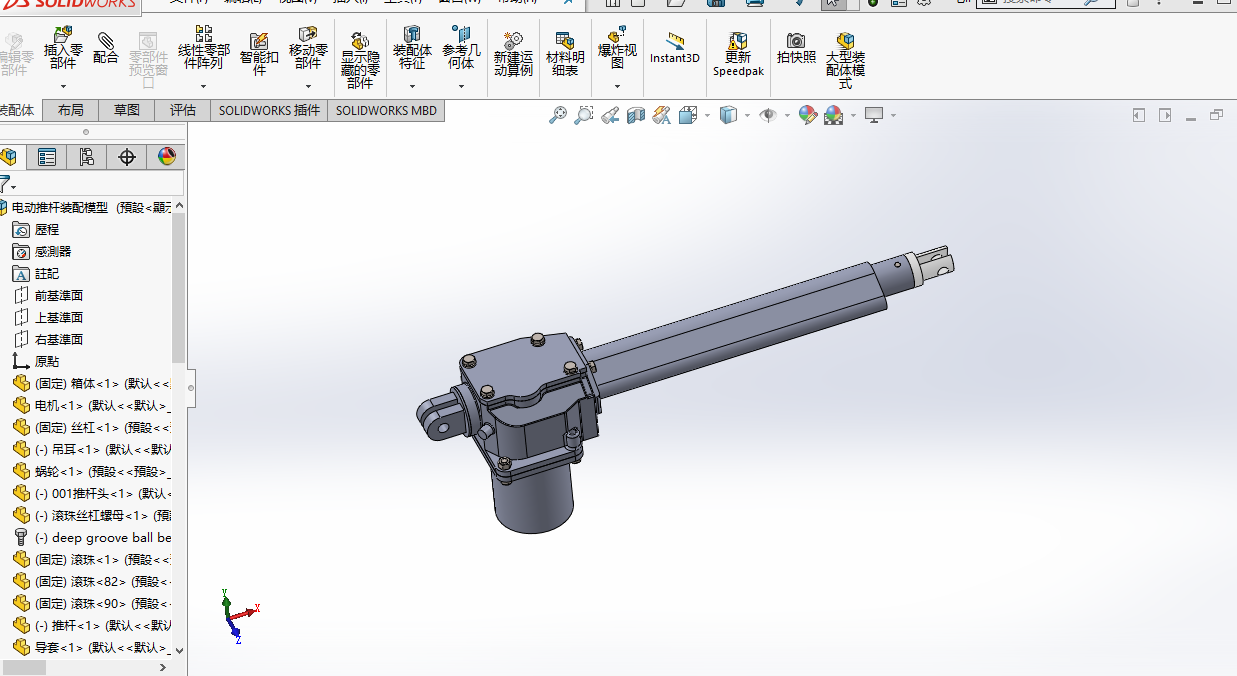Screen dimensions: 1237x676
Task: Click the 更新 Speedpak icon
Action: tap(738, 41)
